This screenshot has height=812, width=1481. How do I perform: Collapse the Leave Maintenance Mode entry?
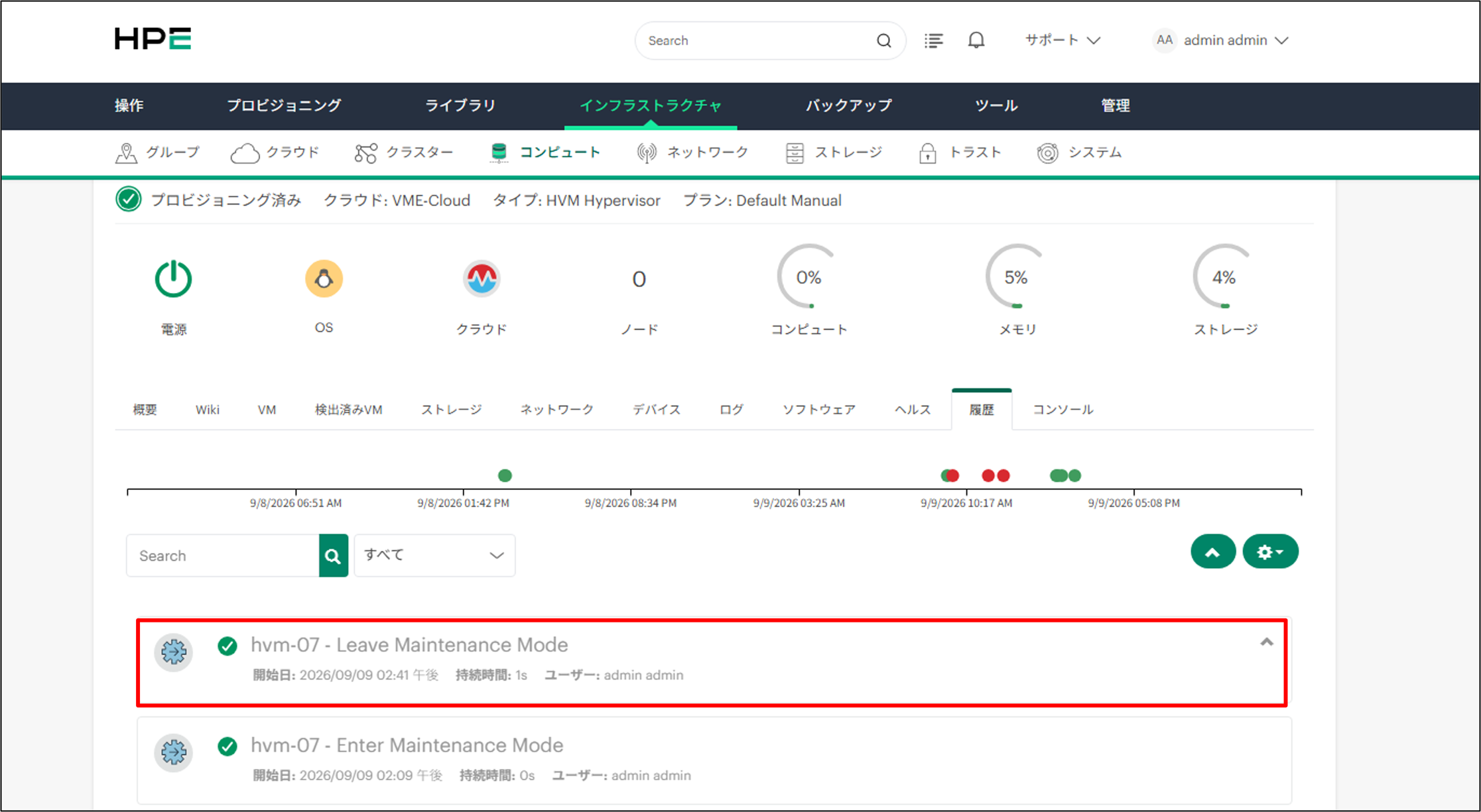coord(1266,642)
